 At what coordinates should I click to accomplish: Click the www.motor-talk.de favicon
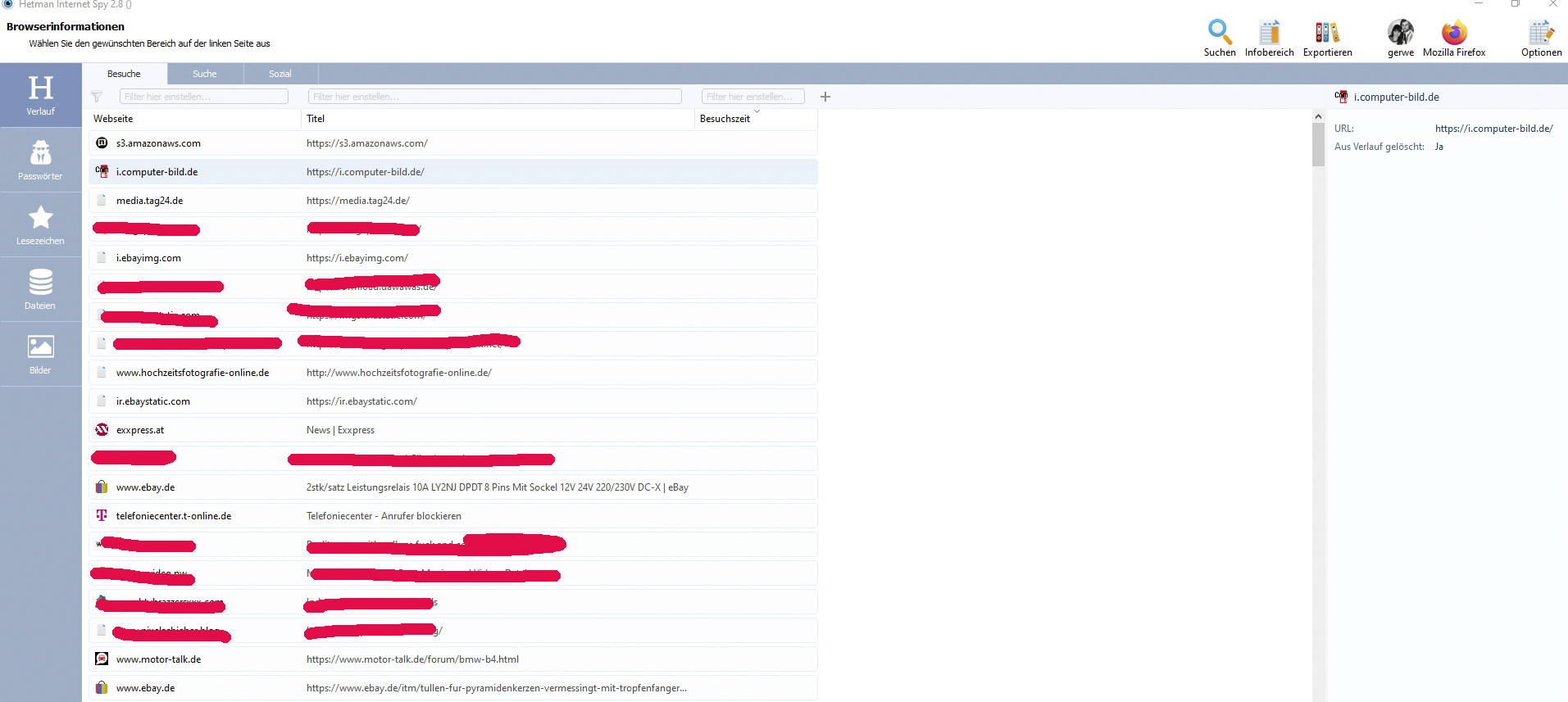point(102,659)
